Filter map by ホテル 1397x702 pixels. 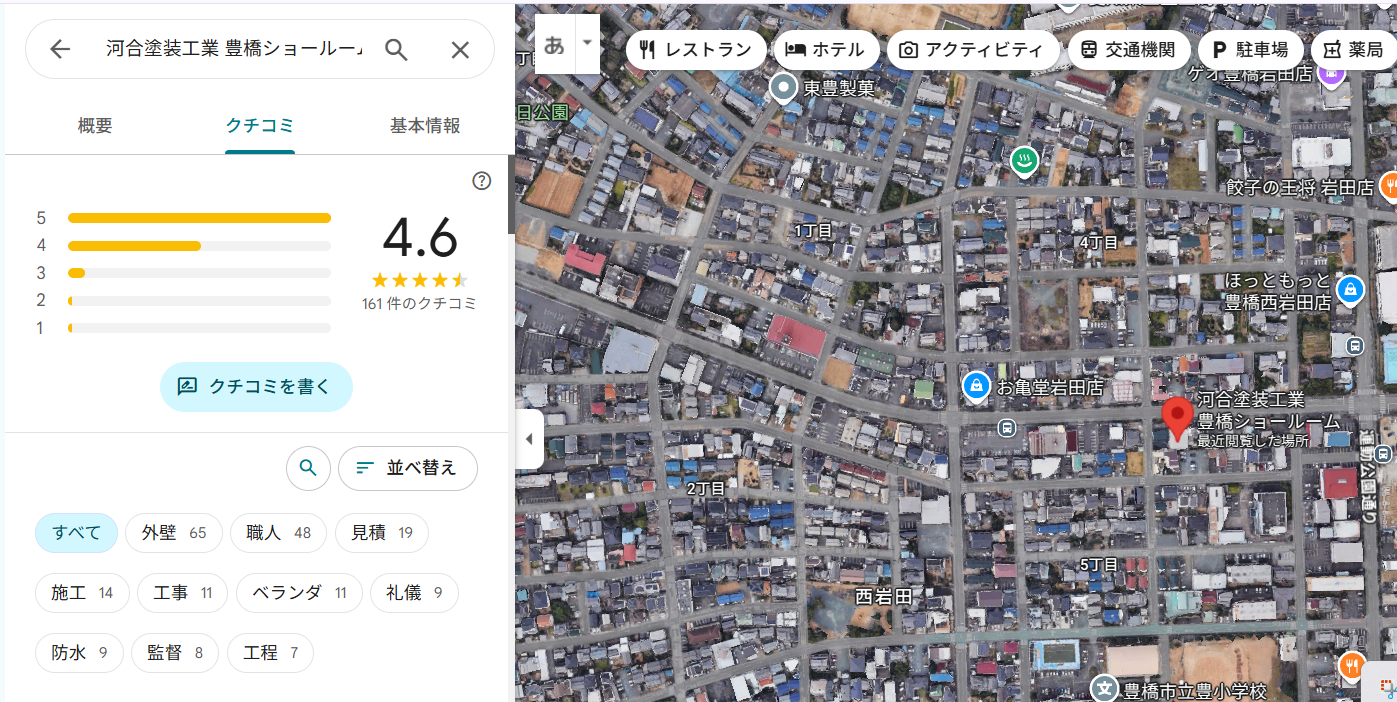[825, 49]
